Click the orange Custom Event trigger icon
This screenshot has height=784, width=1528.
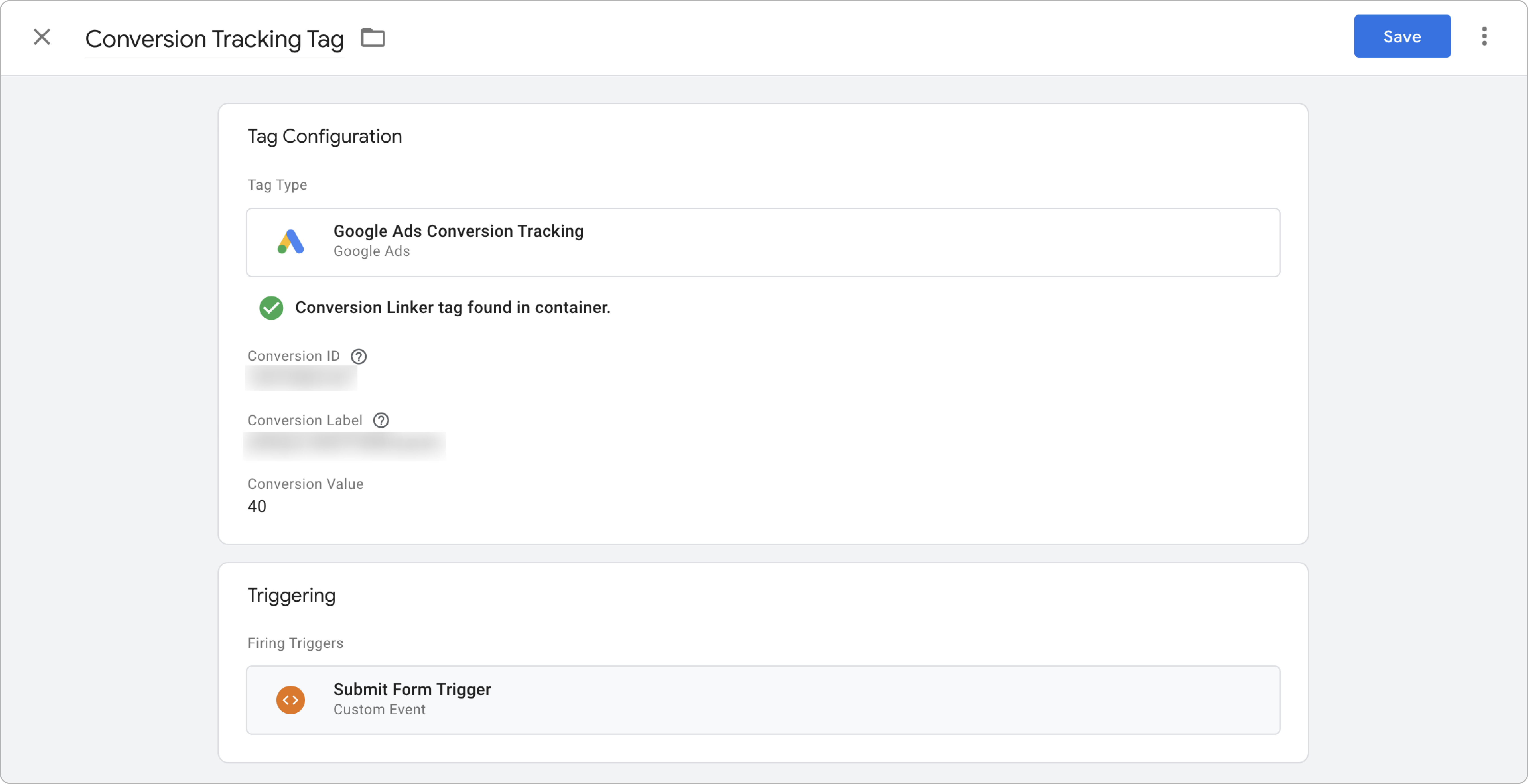click(291, 700)
